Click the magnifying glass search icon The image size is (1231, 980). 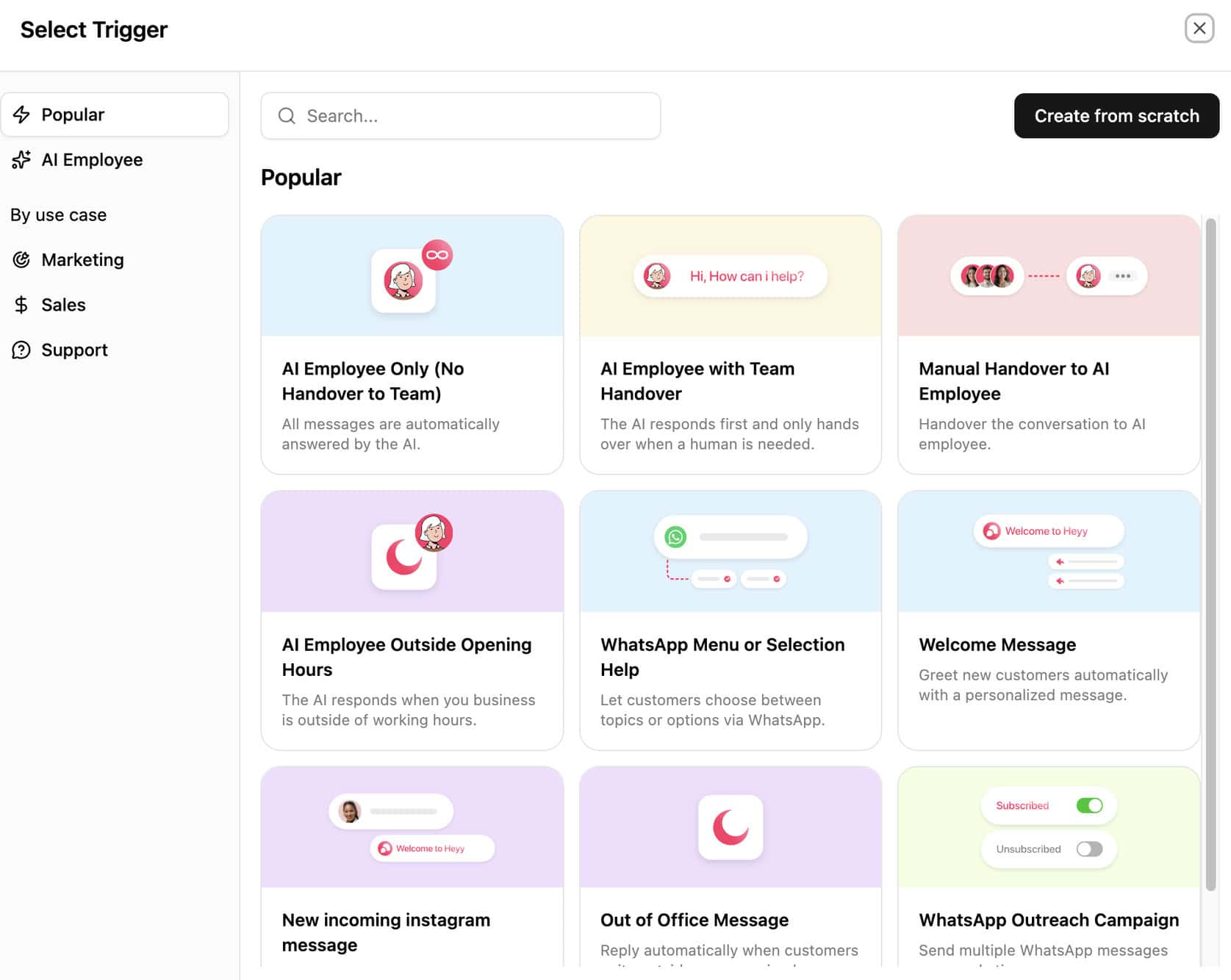287,116
